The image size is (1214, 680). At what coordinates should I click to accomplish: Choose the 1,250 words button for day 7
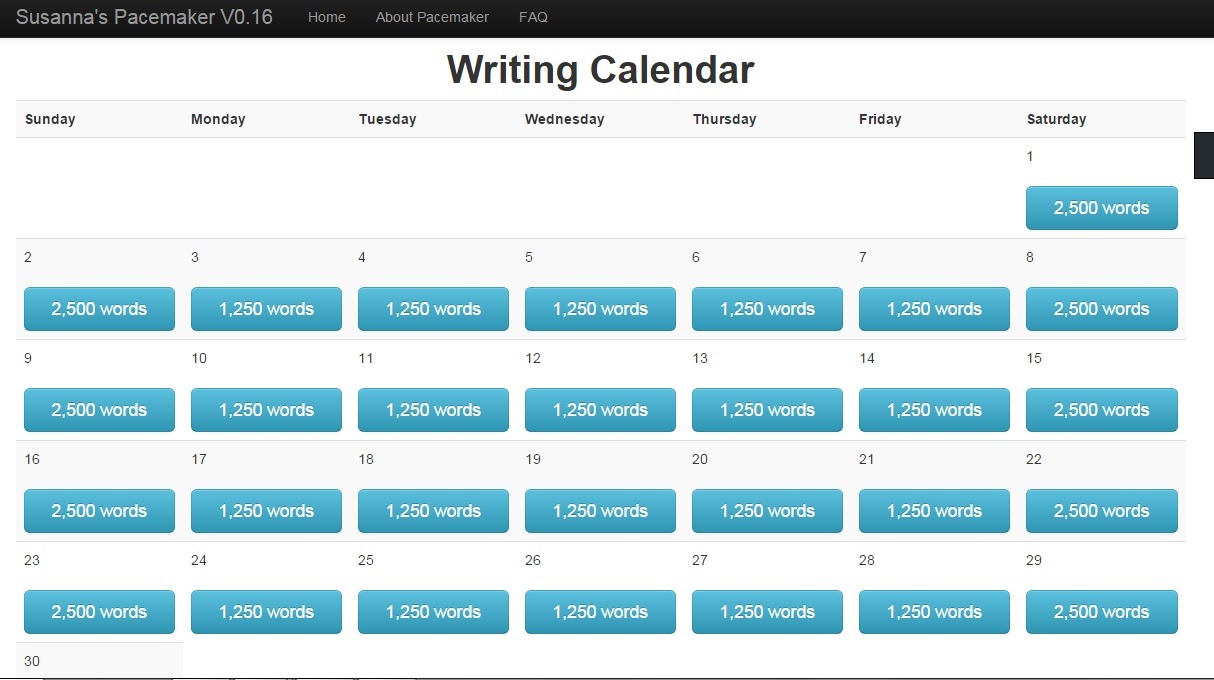pos(934,309)
